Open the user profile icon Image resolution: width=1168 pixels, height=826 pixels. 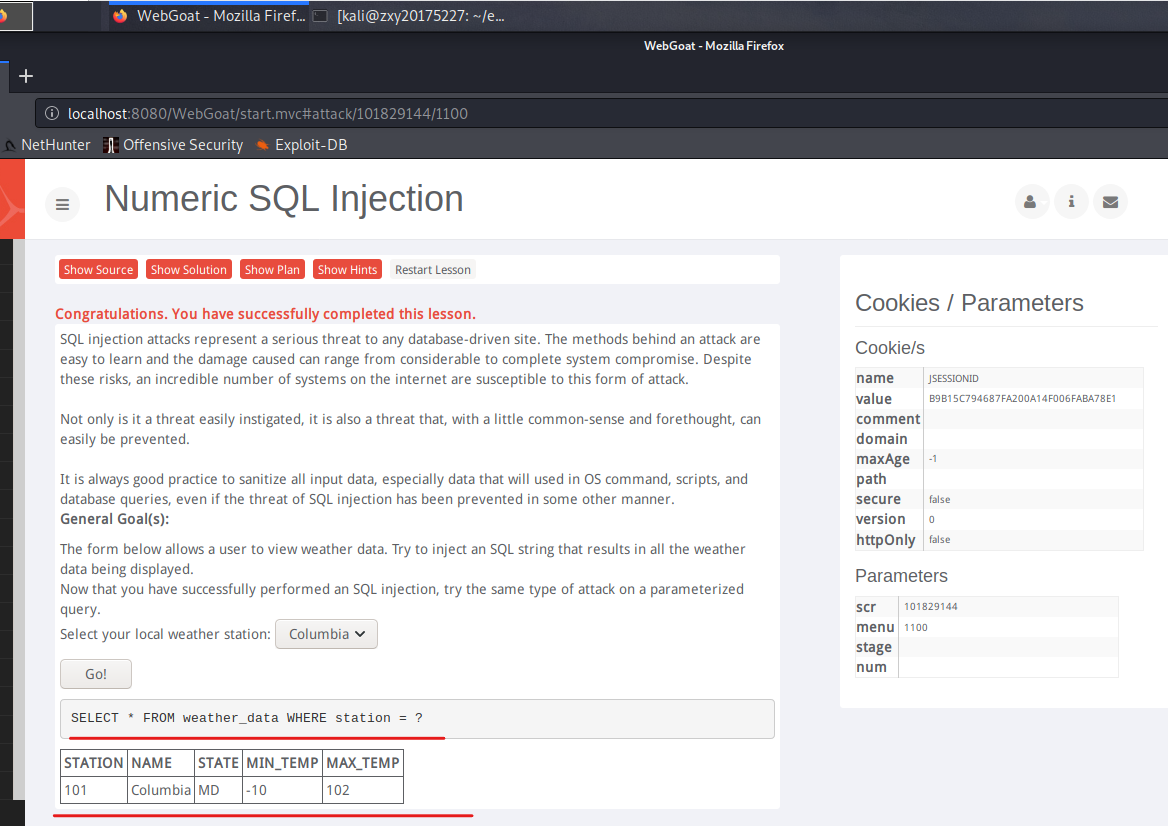(1031, 202)
